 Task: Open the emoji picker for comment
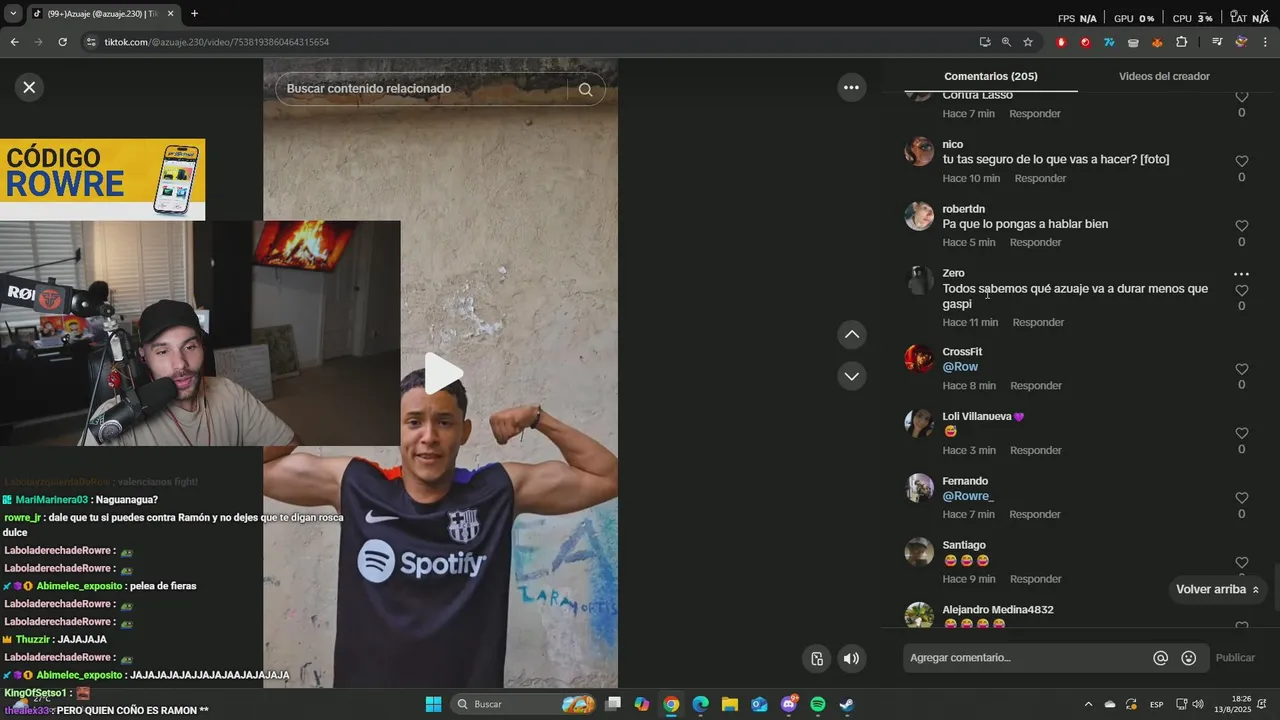click(x=1188, y=658)
